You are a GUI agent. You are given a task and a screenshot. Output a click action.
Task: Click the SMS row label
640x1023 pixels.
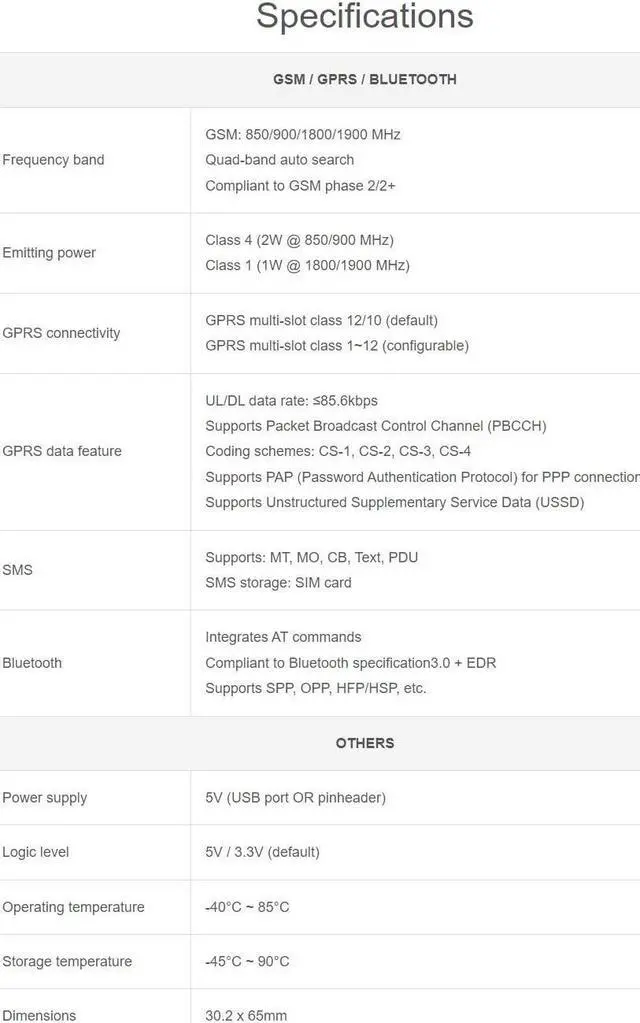point(17,570)
